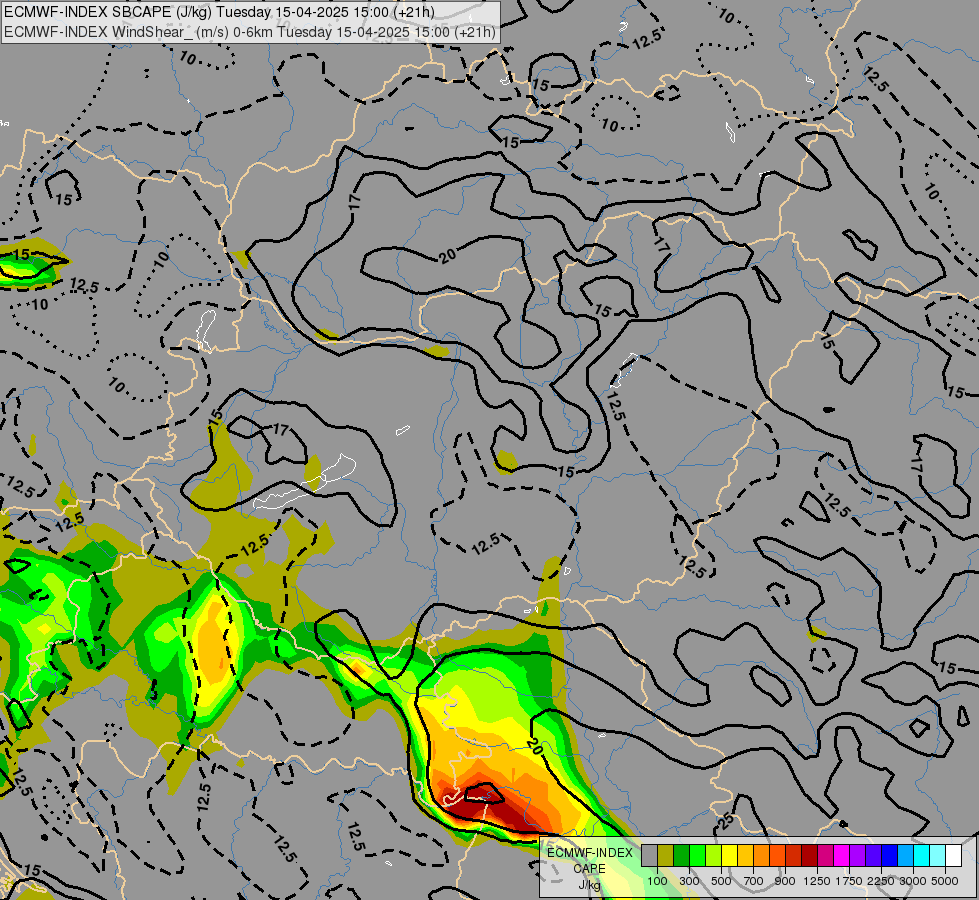The image size is (979, 900).
Task: Select the bright magenta legend swatch
Action: click(841, 855)
